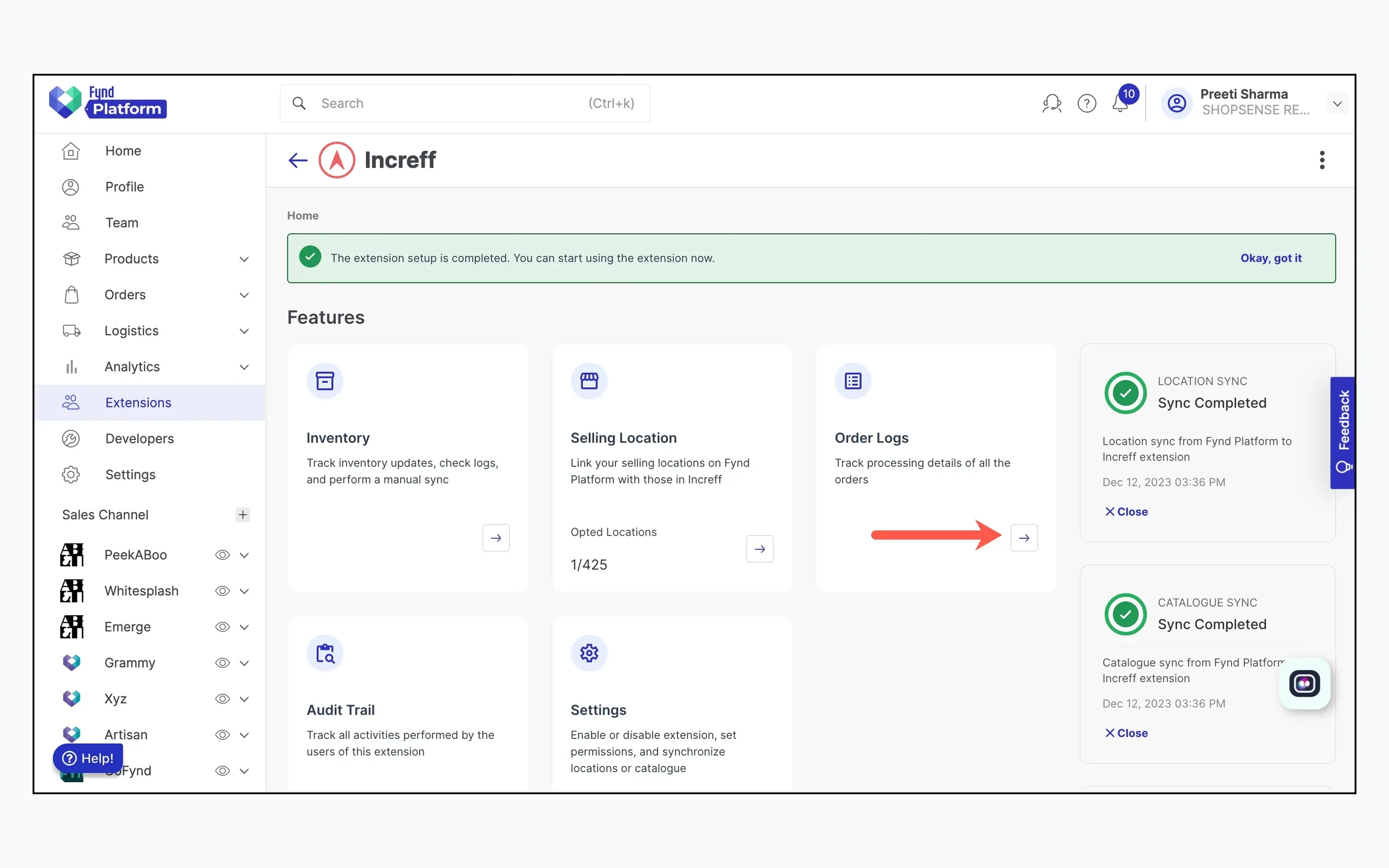Expand the PeekABoo channel chevron
The height and width of the screenshot is (868, 1389).
[x=244, y=555]
